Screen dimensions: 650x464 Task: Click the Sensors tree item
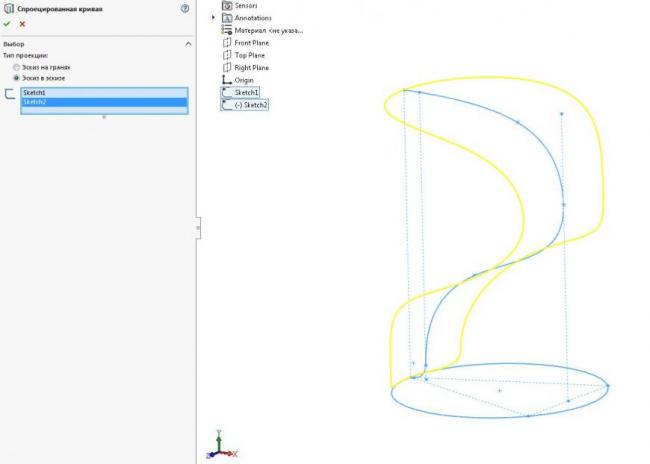pos(246,6)
